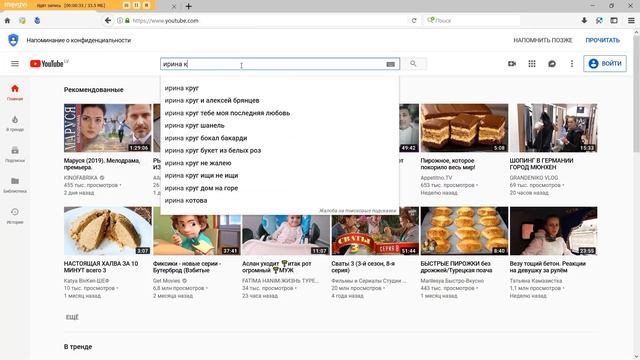This screenshot has height=360, width=640.
Task: Select suggestion 'ирина круг бокал бакарди'
Action: (x=280, y=138)
